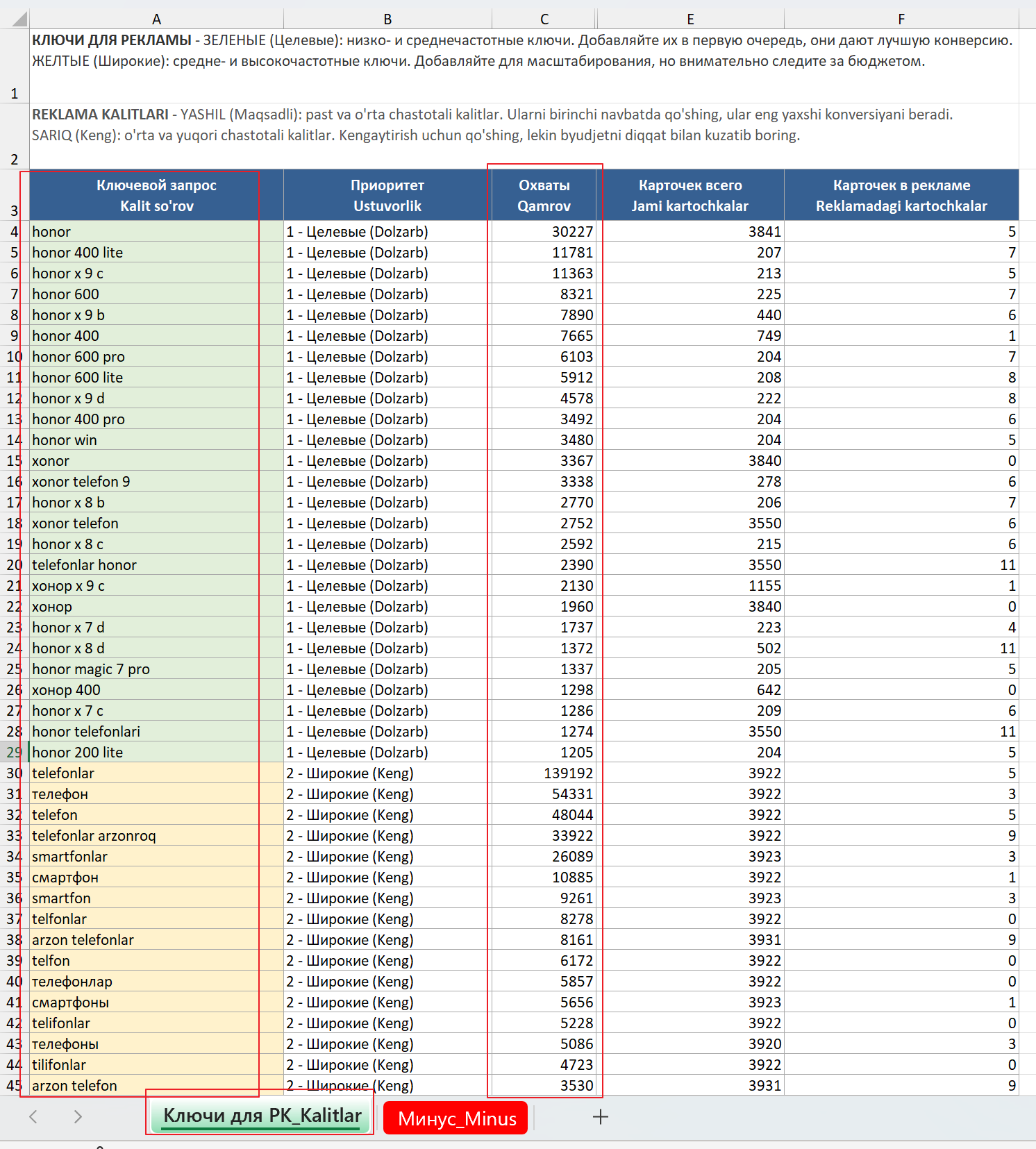Click the 'honor win' keyword cell
Viewport: 1036px width, 1149px height.
(156, 439)
